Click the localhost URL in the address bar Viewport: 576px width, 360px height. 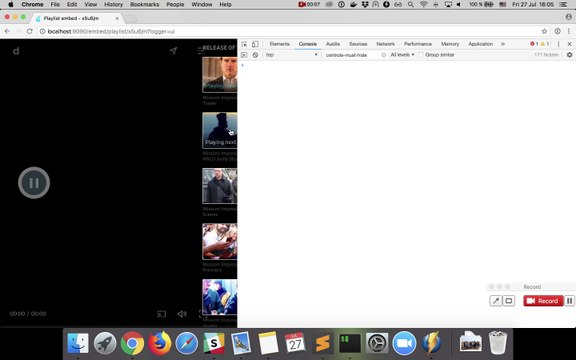click(x=111, y=32)
